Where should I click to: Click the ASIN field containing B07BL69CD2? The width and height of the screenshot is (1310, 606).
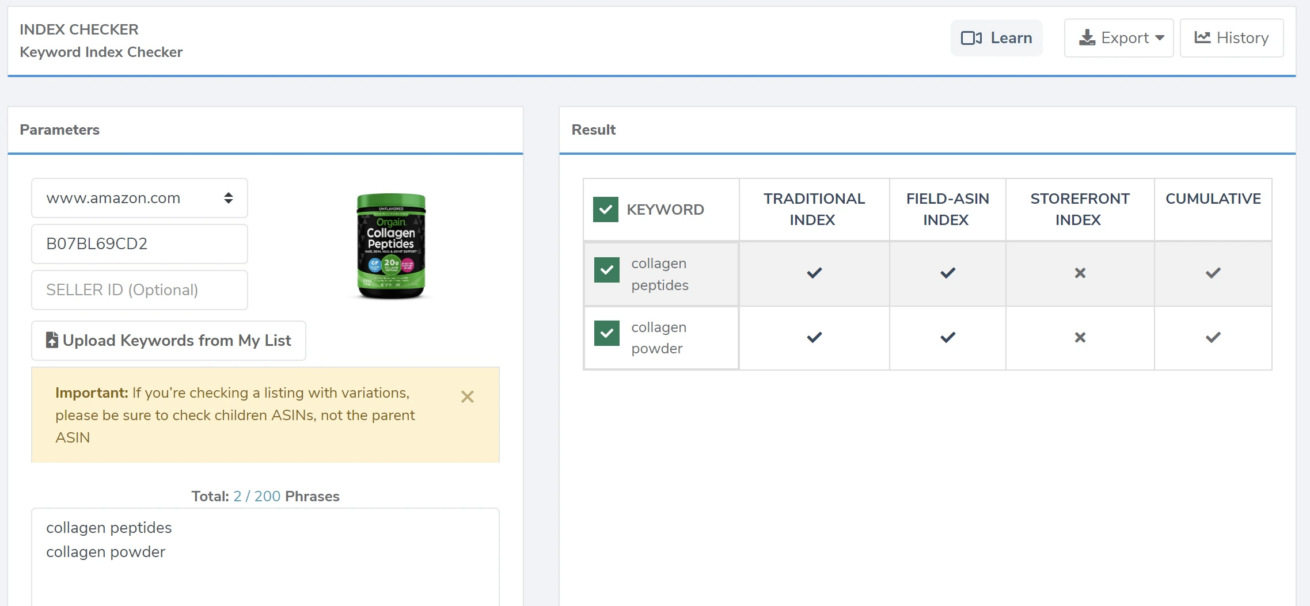pos(139,244)
